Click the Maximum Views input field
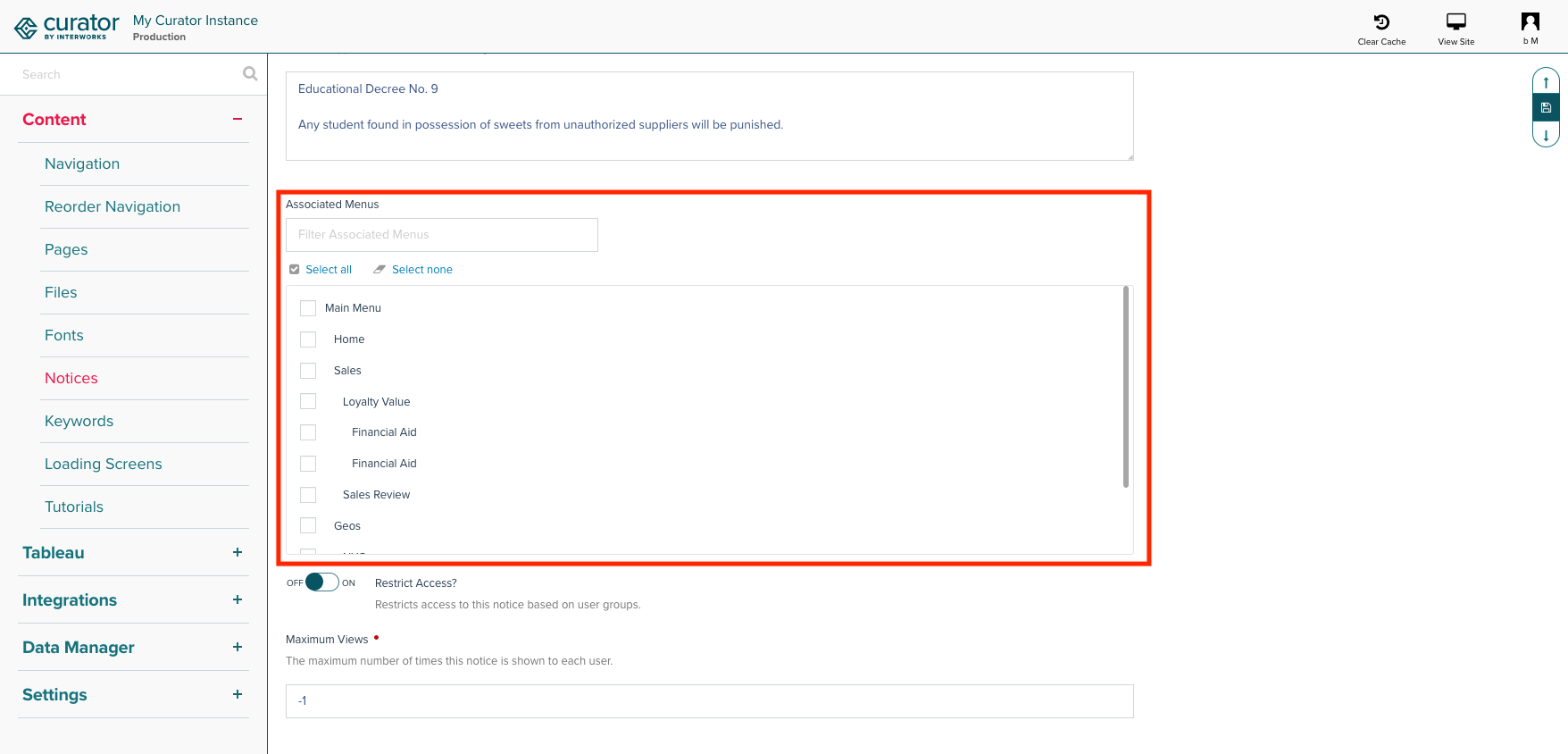Viewport: 1568px width, 754px height. click(x=710, y=701)
